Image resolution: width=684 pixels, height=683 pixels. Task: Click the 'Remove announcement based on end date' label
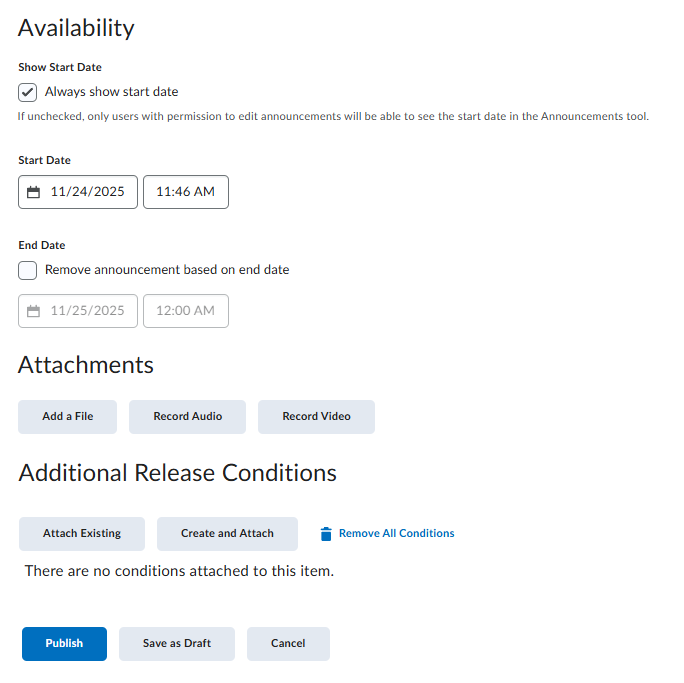[x=167, y=270]
